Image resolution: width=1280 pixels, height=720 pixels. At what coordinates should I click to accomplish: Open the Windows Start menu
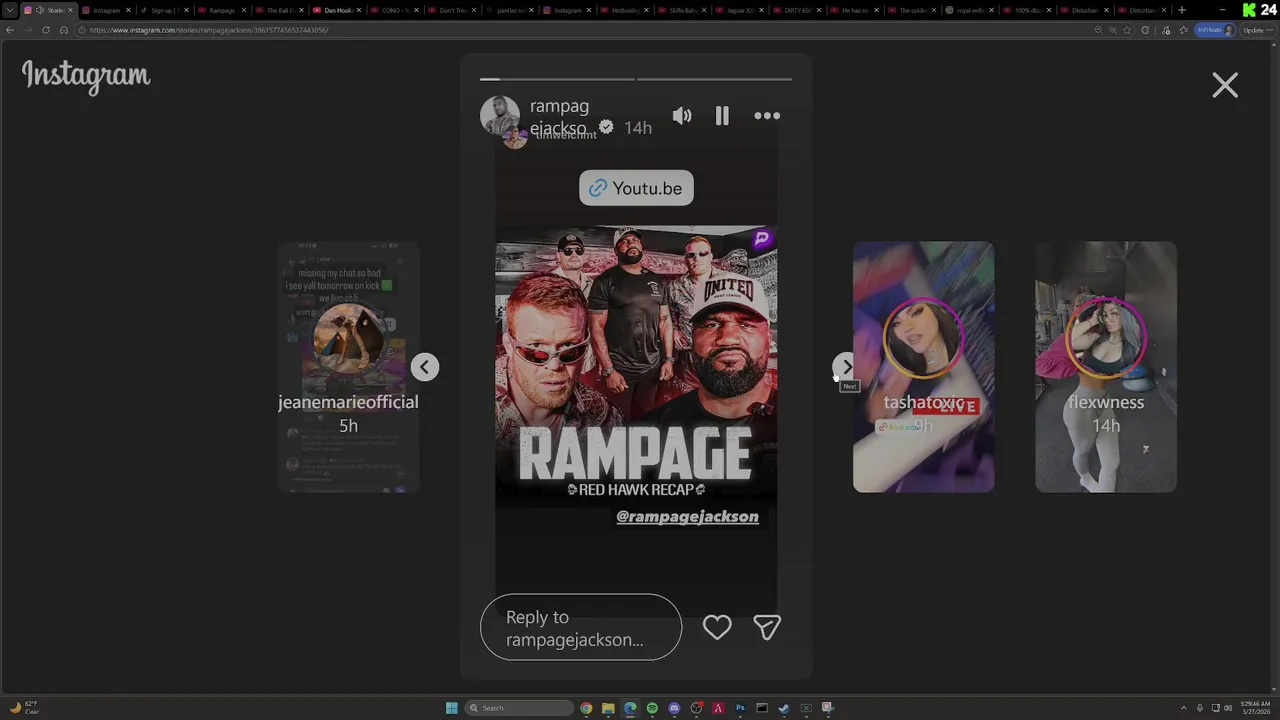(x=452, y=708)
